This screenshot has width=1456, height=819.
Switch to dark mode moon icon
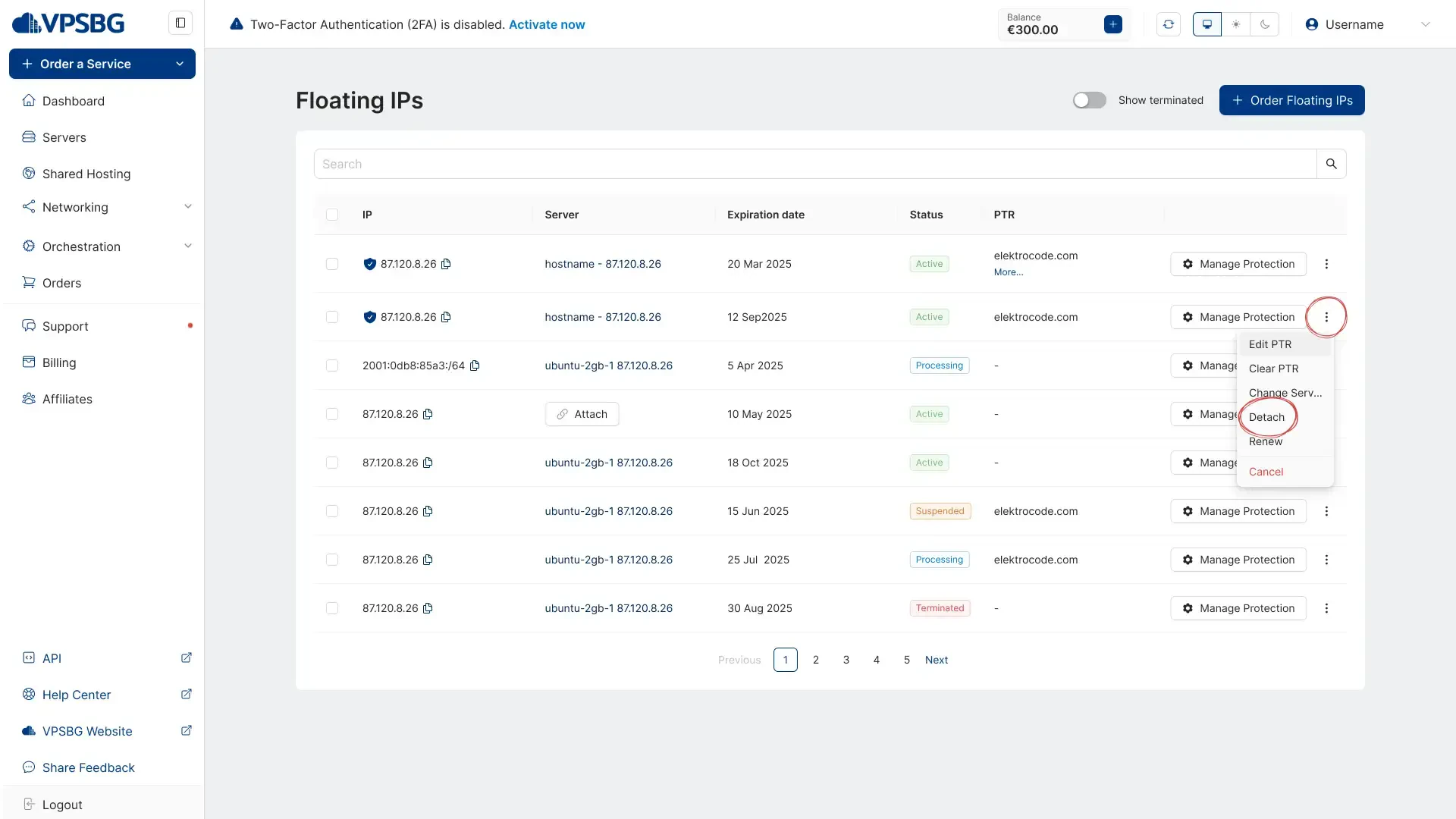(x=1265, y=24)
